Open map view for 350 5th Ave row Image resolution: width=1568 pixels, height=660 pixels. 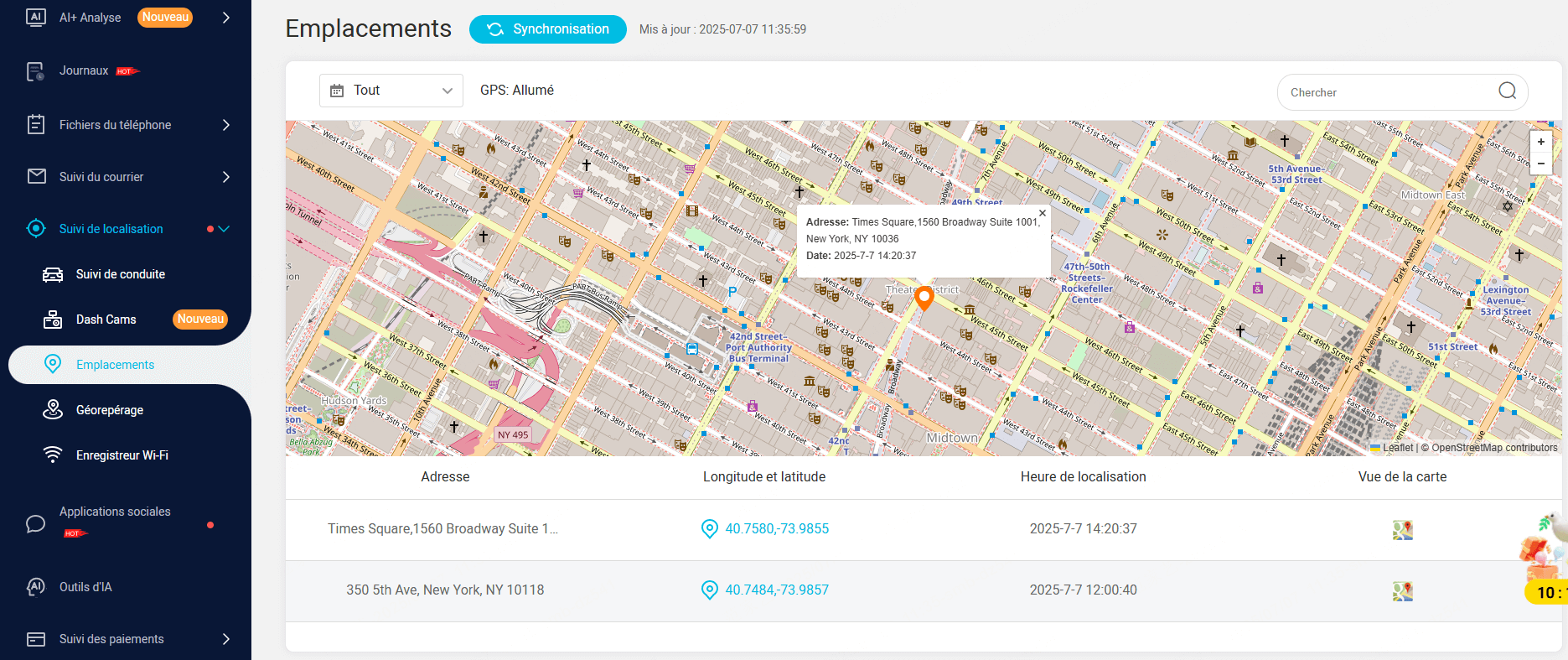point(1403,591)
